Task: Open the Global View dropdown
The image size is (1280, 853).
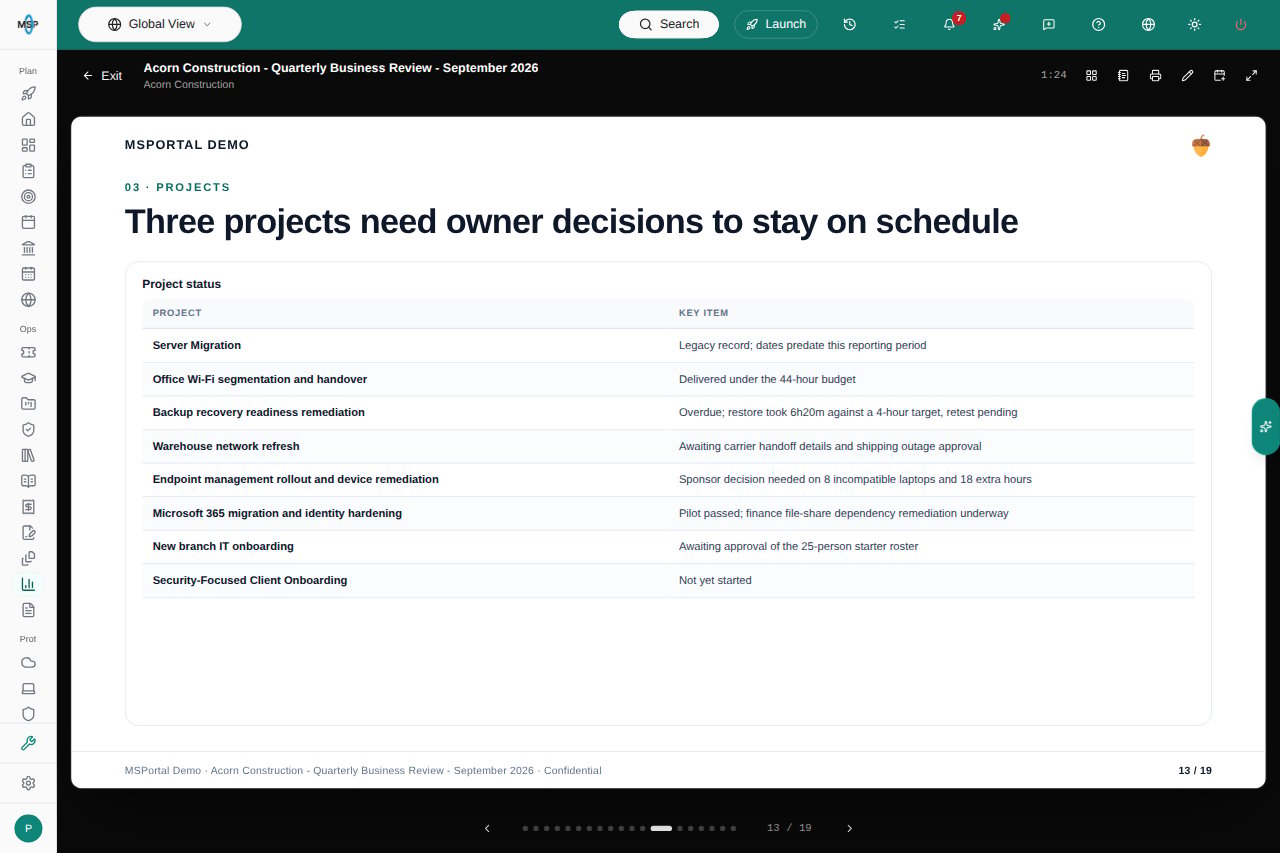Action: [x=160, y=24]
